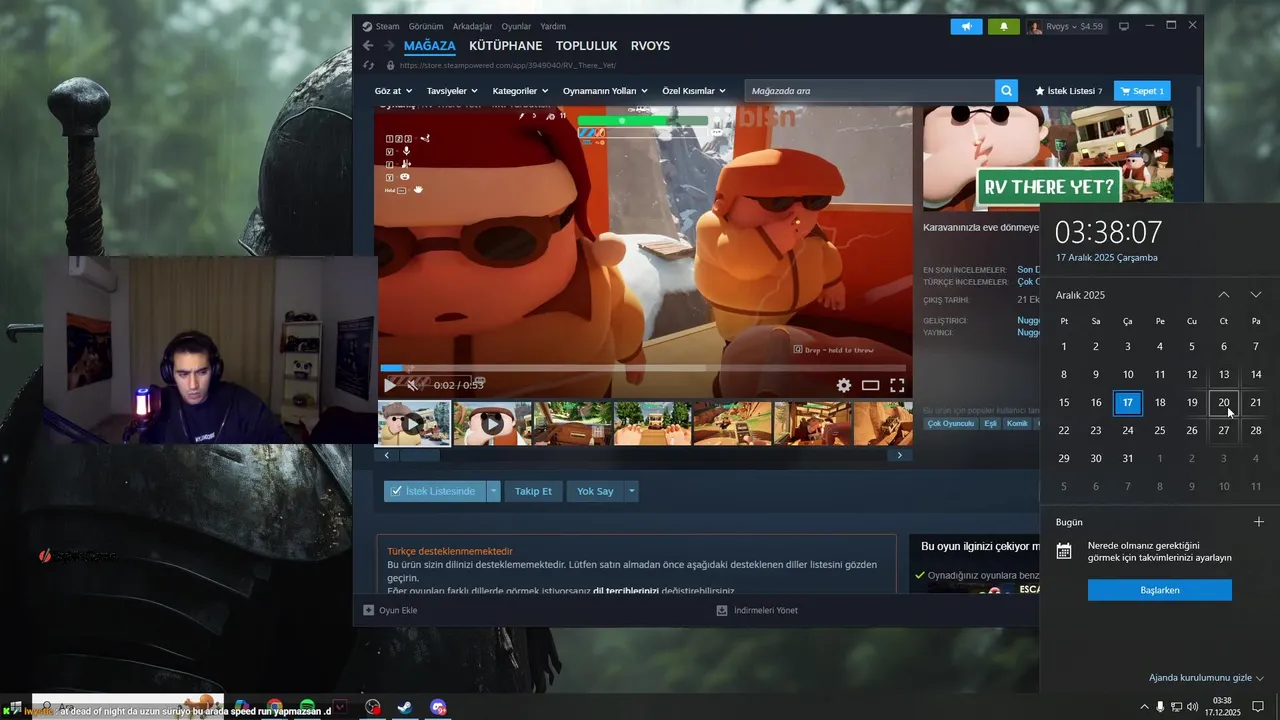Click the Çok Oyunculu tag
The height and width of the screenshot is (720, 1280).
pos(951,424)
